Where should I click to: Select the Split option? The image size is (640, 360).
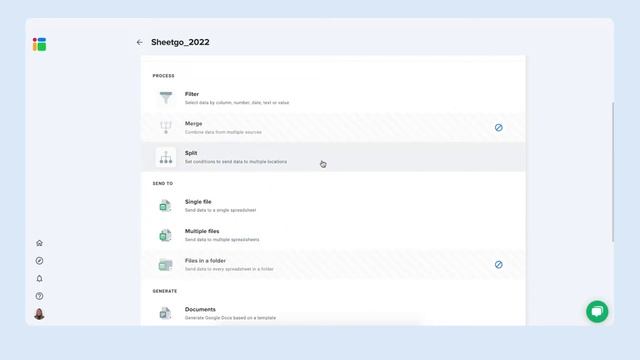pos(333,157)
